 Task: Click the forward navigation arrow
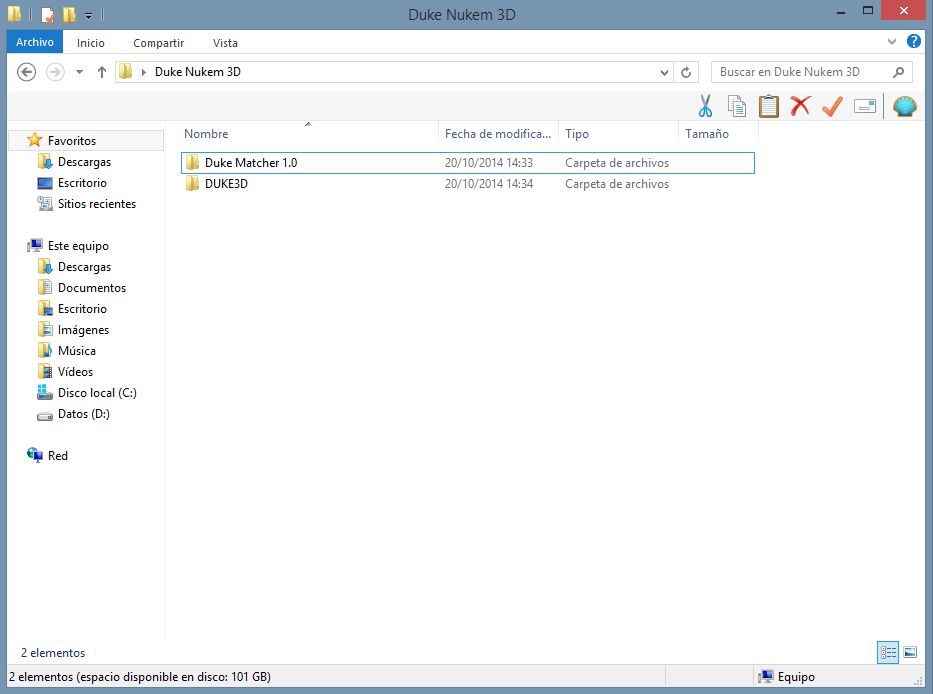55,72
